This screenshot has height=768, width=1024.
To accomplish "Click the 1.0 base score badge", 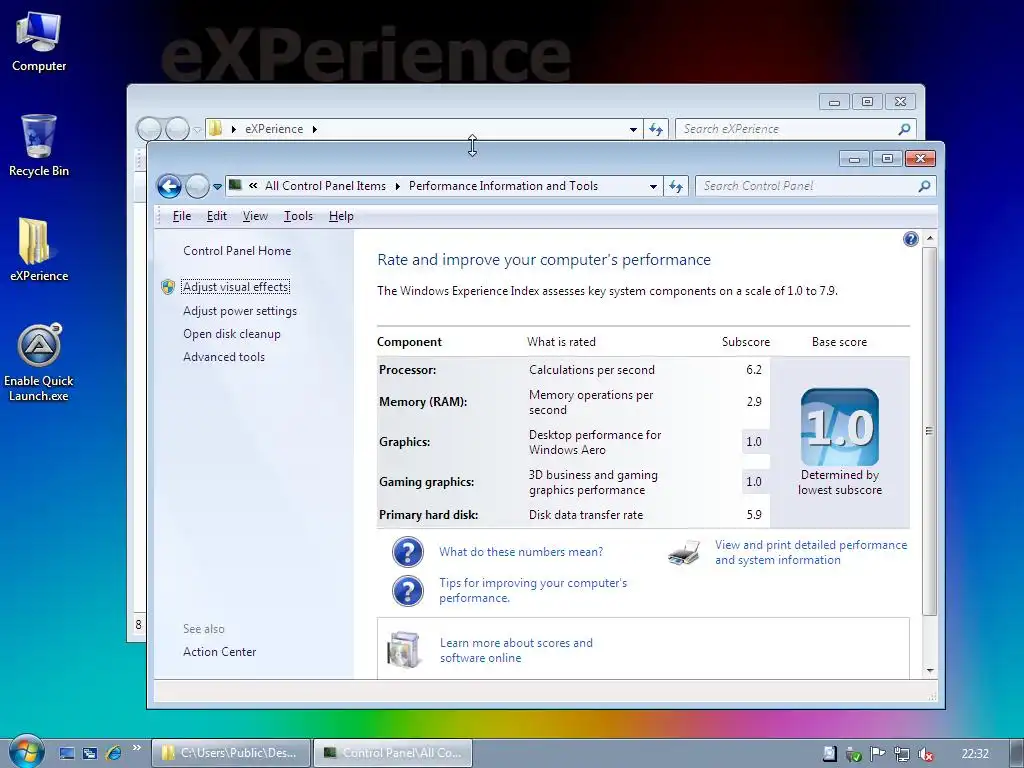I will [x=840, y=427].
